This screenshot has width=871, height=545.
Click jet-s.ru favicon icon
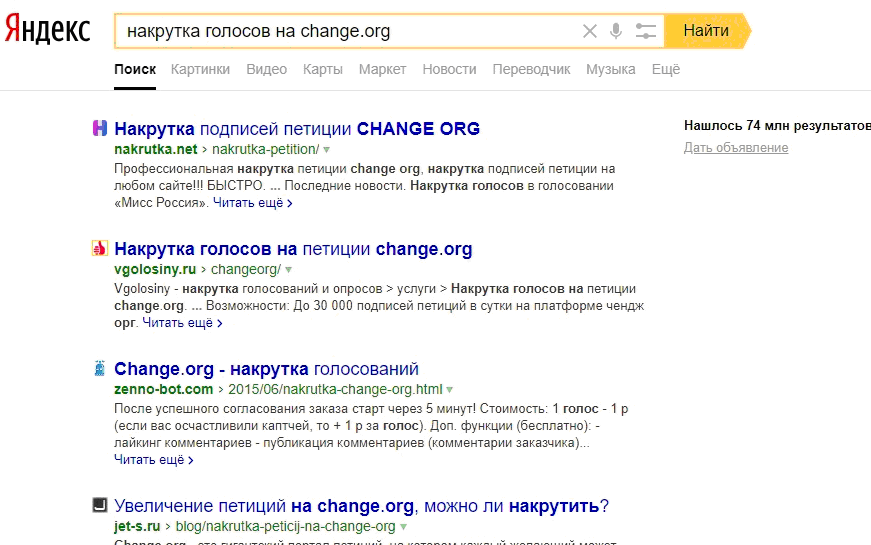click(100, 506)
